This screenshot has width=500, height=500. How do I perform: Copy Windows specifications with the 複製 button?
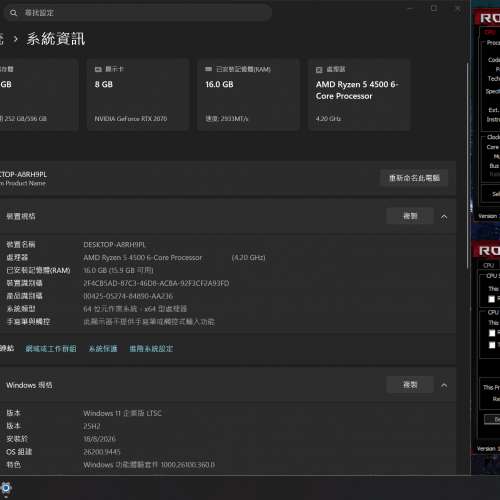click(410, 385)
